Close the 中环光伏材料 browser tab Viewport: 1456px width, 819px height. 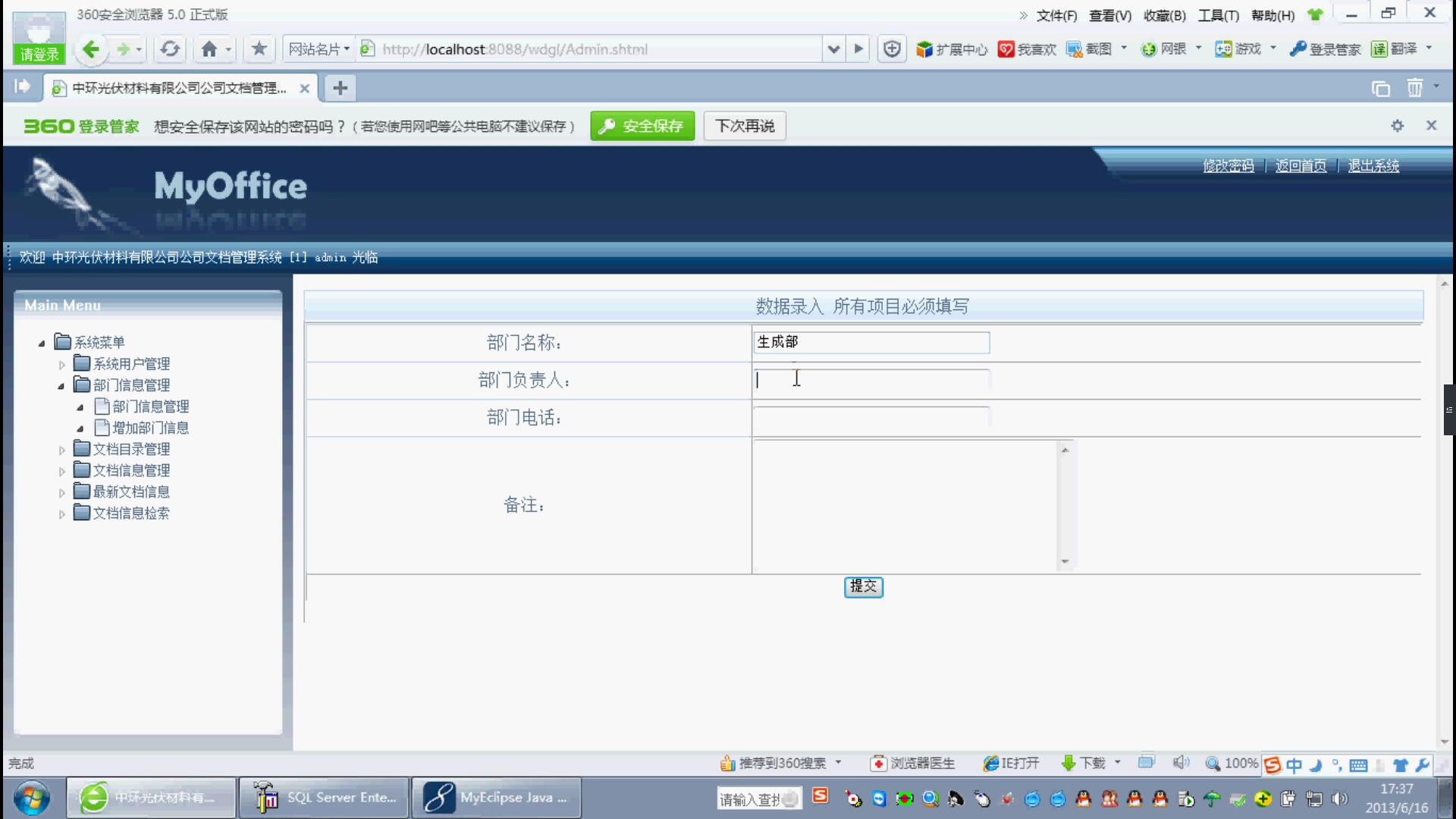click(304, 89)
